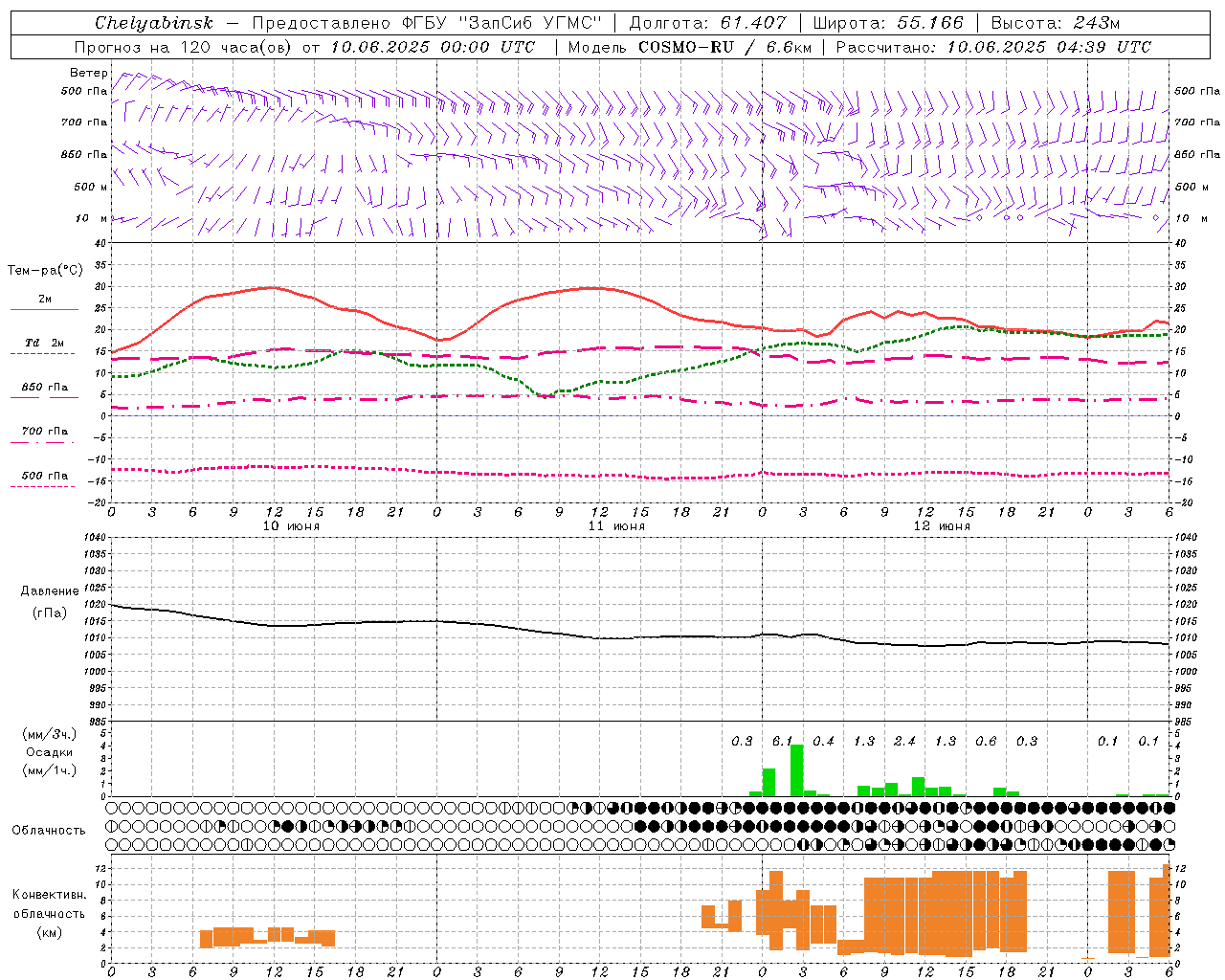Select the 'Высота: 243м' header value
This screenshot has height=980, width=1225.
coord(1055,23)
